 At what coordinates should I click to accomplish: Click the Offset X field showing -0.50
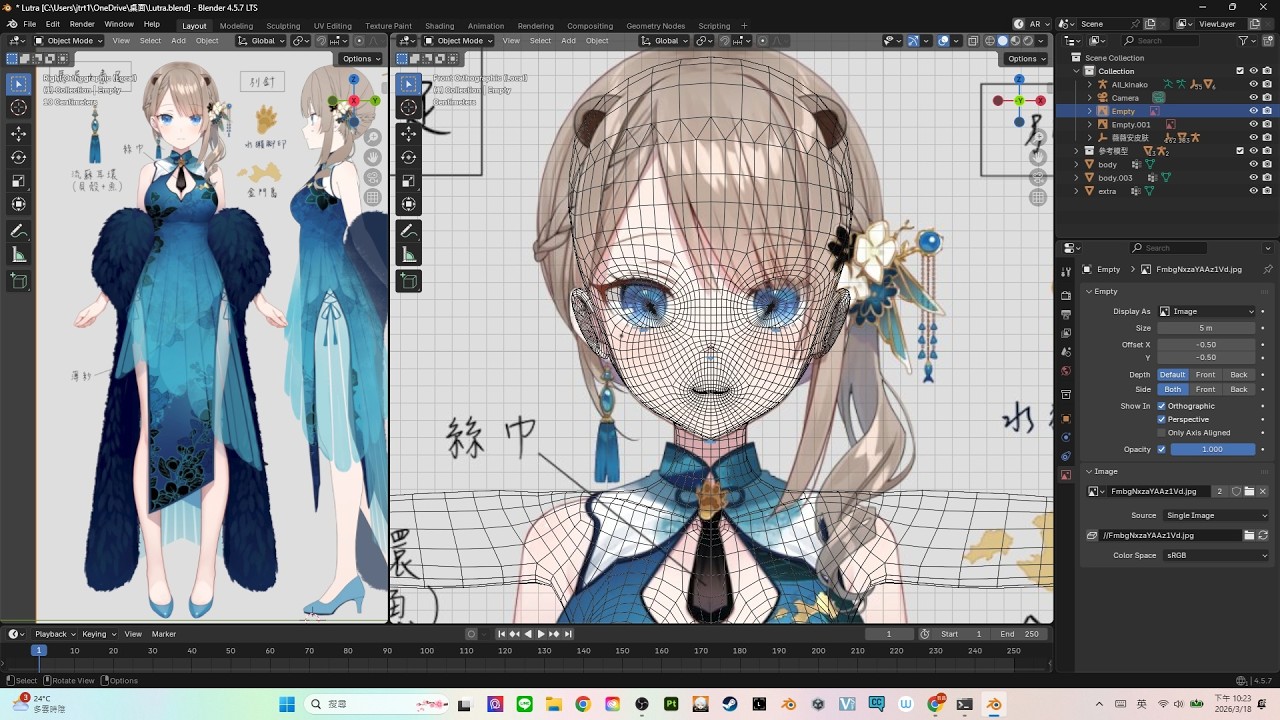pos(1206,345)
